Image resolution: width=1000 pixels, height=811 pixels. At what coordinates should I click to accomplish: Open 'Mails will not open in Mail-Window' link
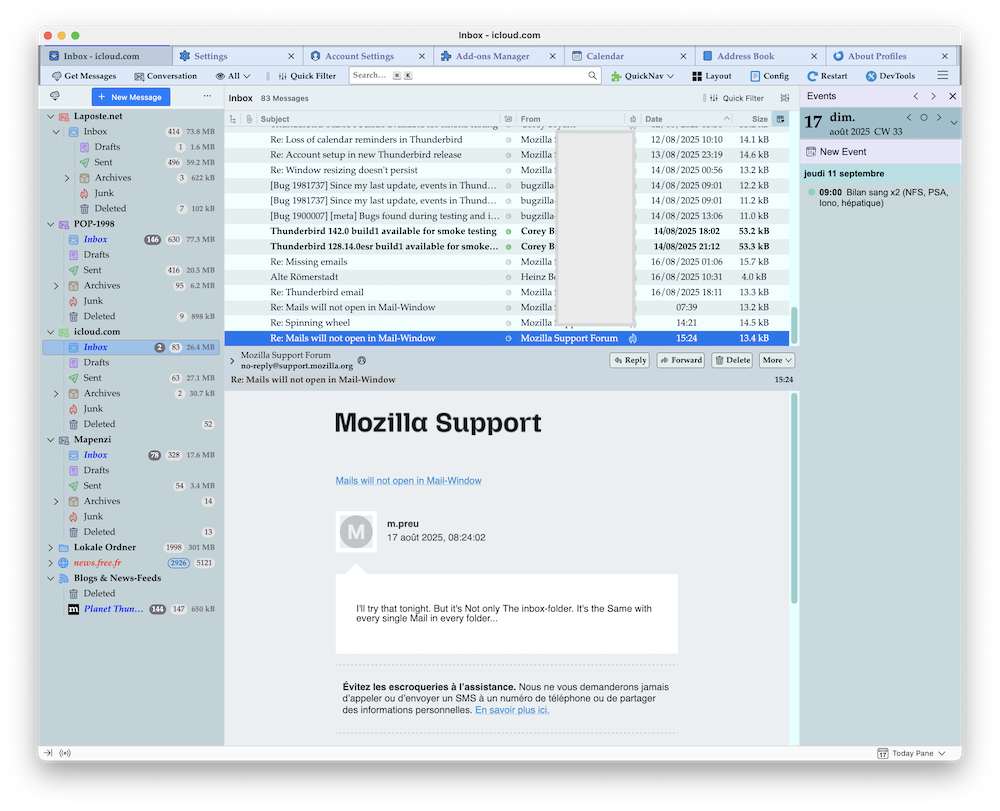click(x=408, y=481)
